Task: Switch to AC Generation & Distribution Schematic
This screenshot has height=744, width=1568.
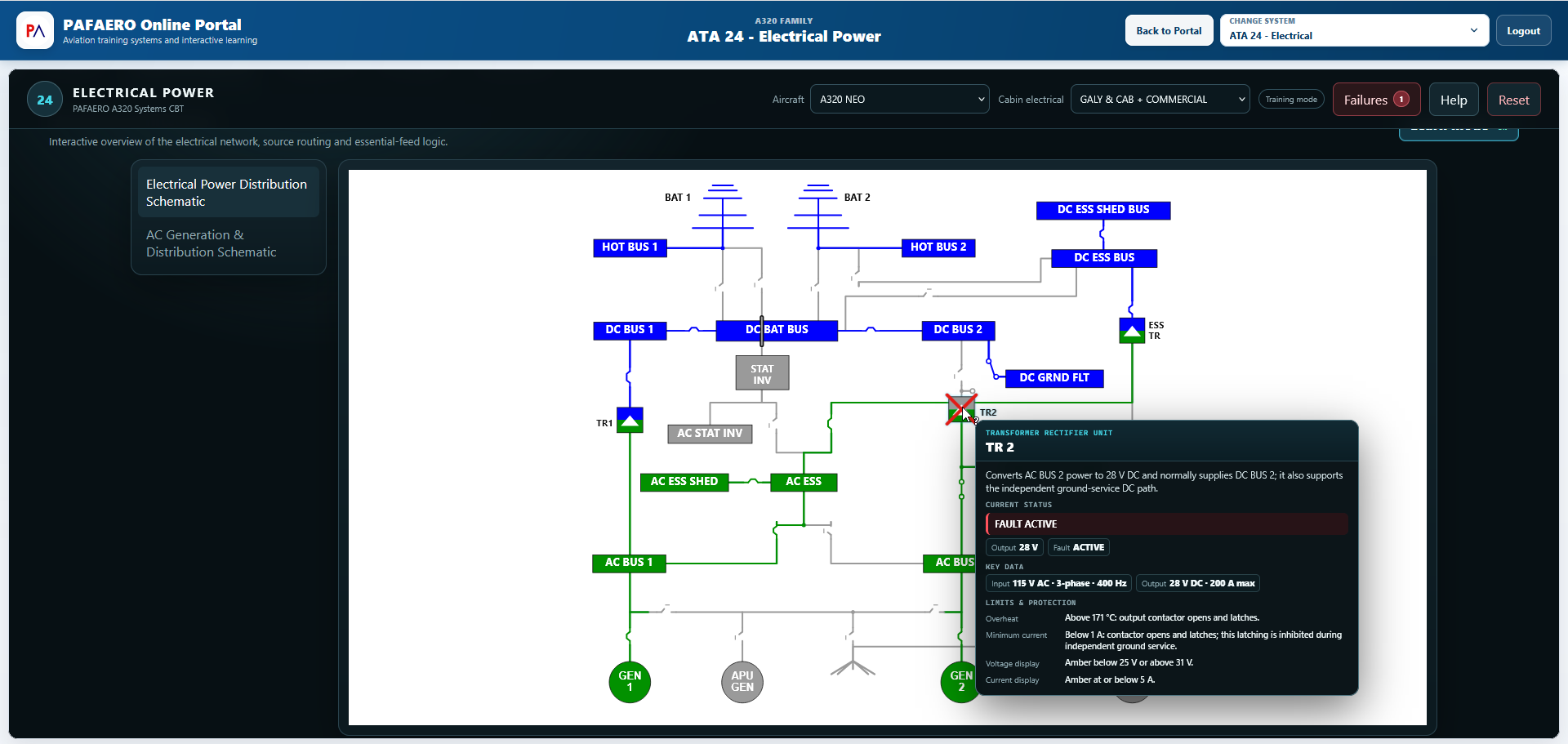Action: (228, 243)
